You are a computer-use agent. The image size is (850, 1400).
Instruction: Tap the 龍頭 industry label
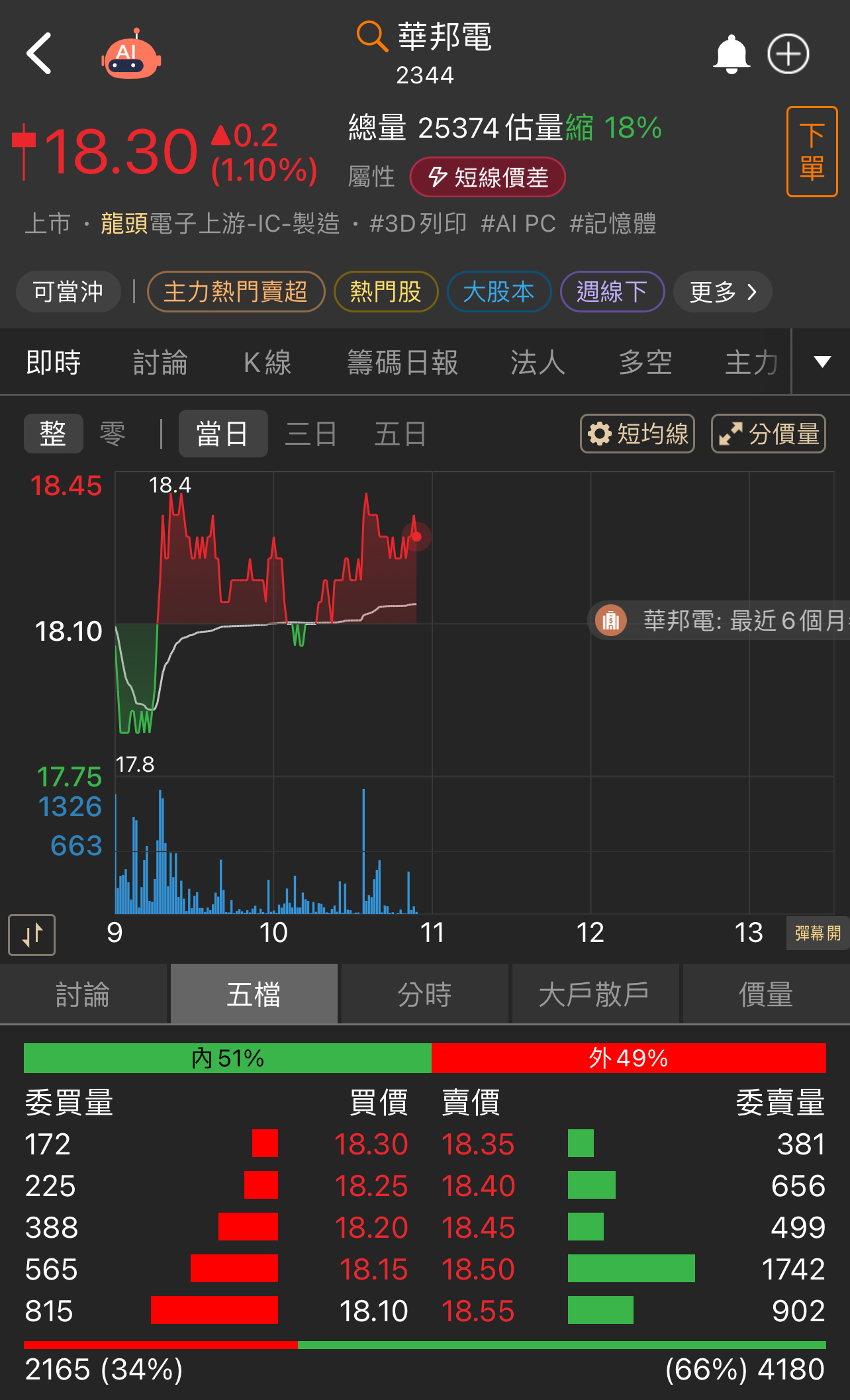click(124, 224)
